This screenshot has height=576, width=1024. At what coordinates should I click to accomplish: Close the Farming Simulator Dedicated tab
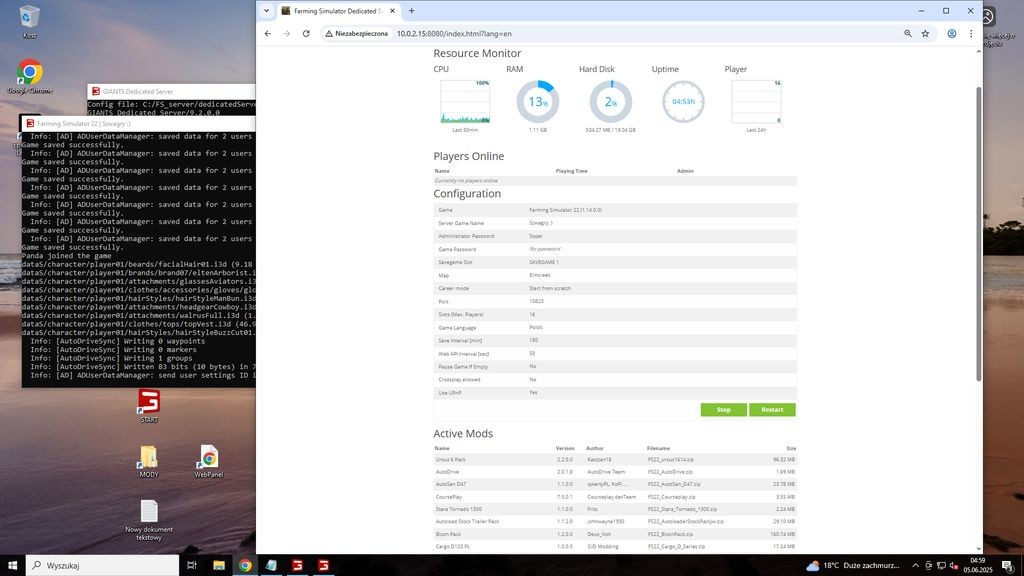click(392, 10)
